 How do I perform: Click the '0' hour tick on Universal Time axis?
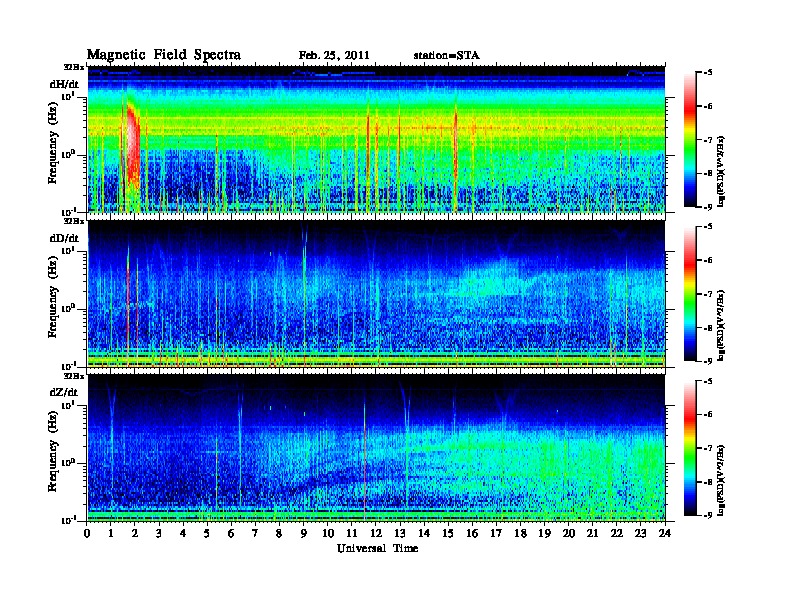point(87,533)
